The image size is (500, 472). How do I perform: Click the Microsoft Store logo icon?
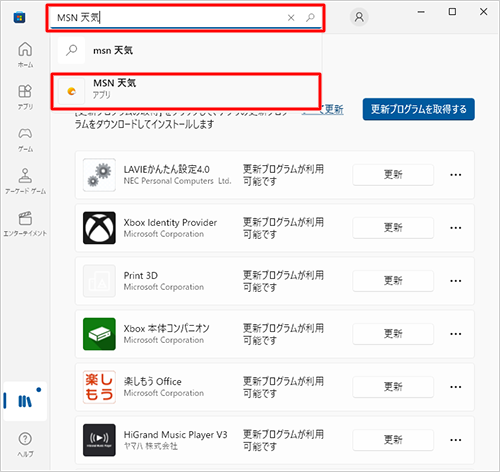click(19, 17)
